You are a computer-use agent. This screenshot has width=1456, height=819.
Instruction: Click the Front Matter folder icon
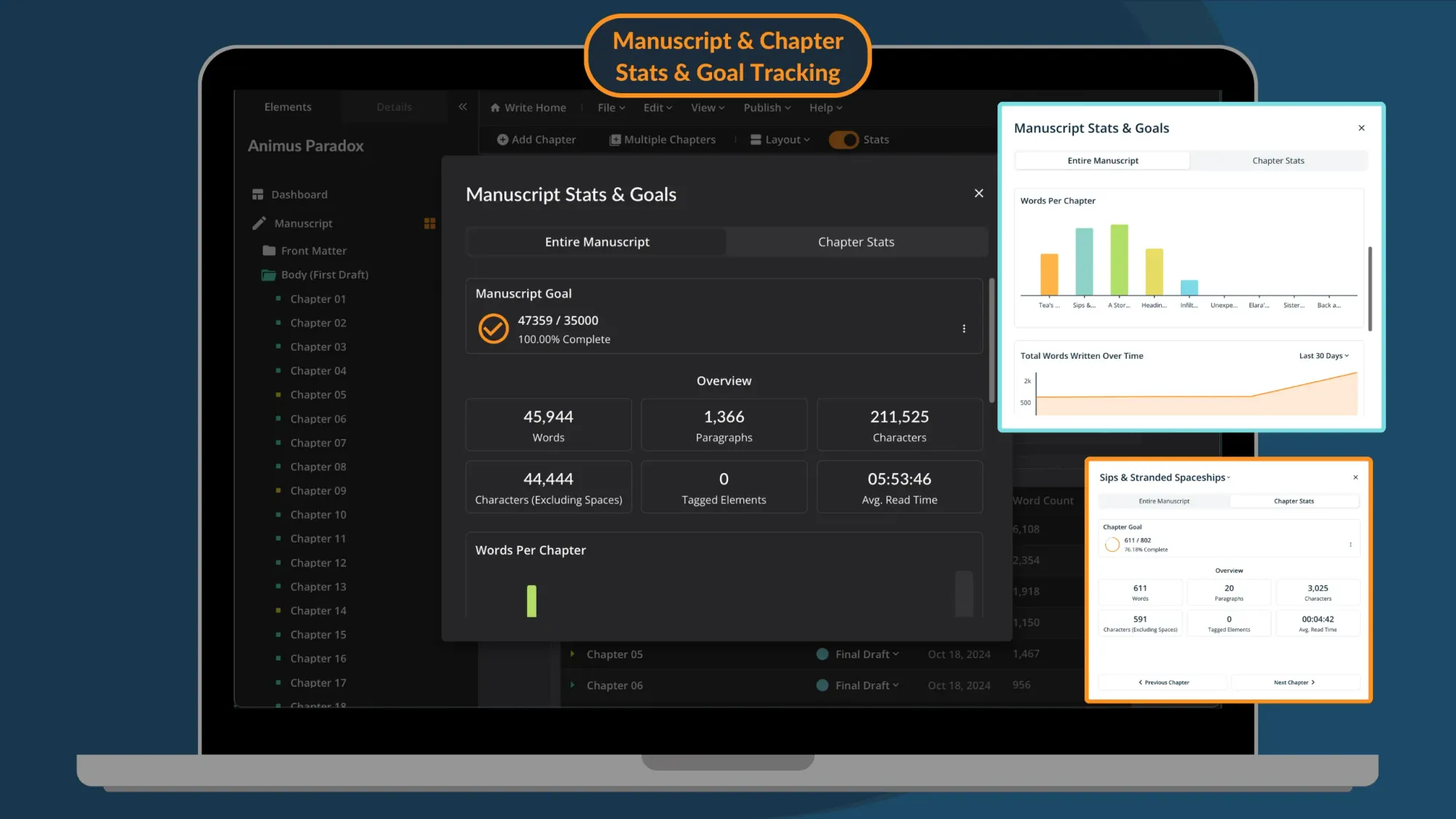tap(269, 250)
